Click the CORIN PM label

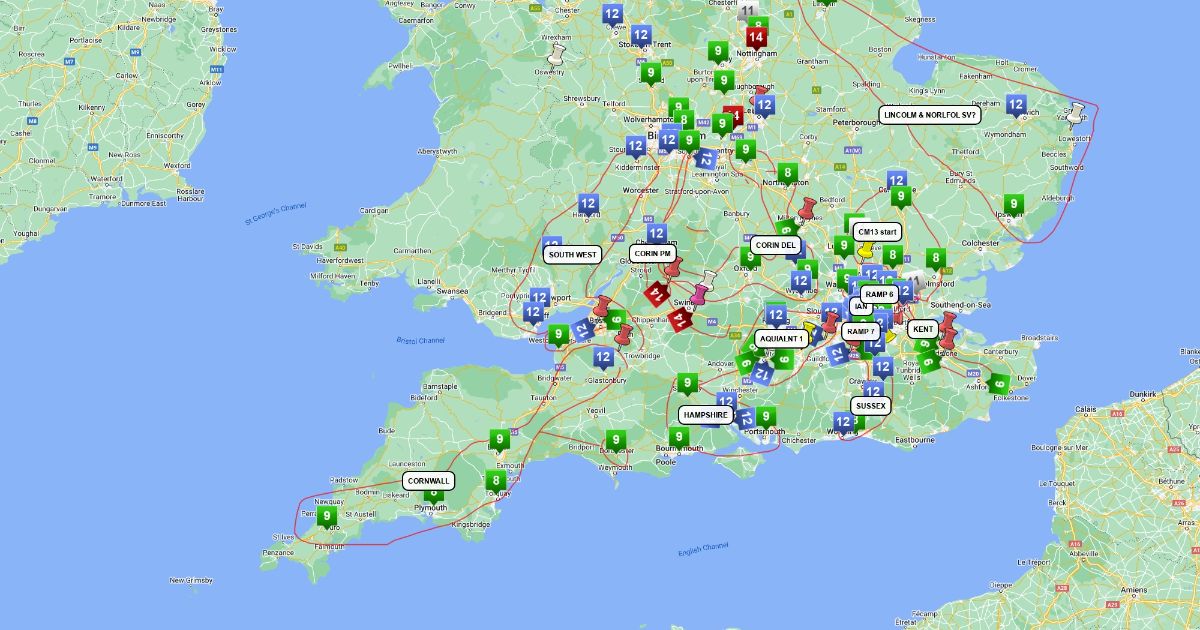click(x=652, y=254)
